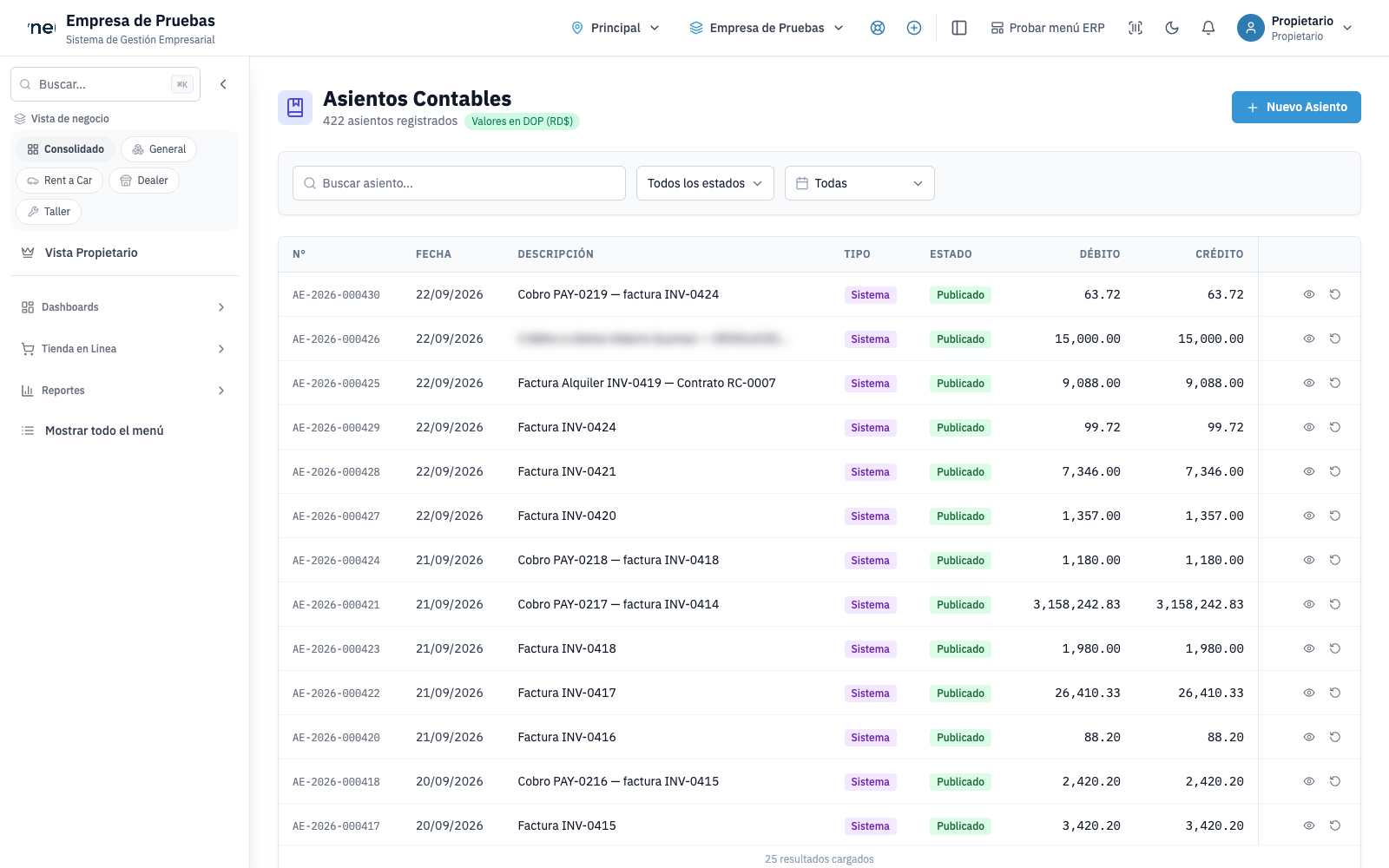
Task: Reverse entry AE-2026-000420 with the revert icon
Action: 1335,737
